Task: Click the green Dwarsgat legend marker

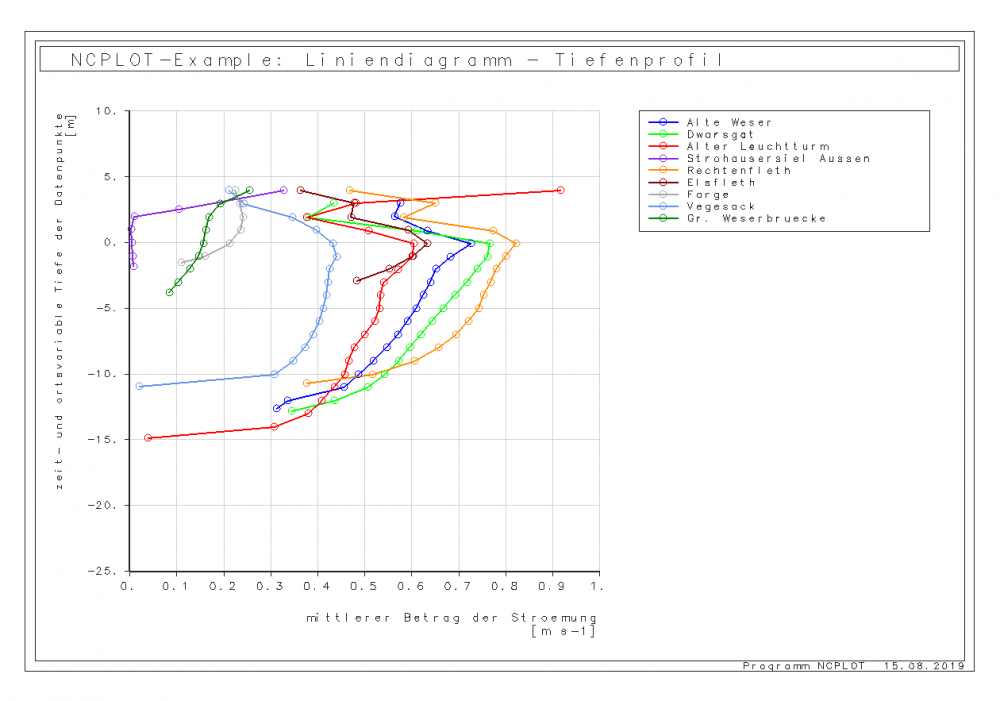Action: coord(663,134)
